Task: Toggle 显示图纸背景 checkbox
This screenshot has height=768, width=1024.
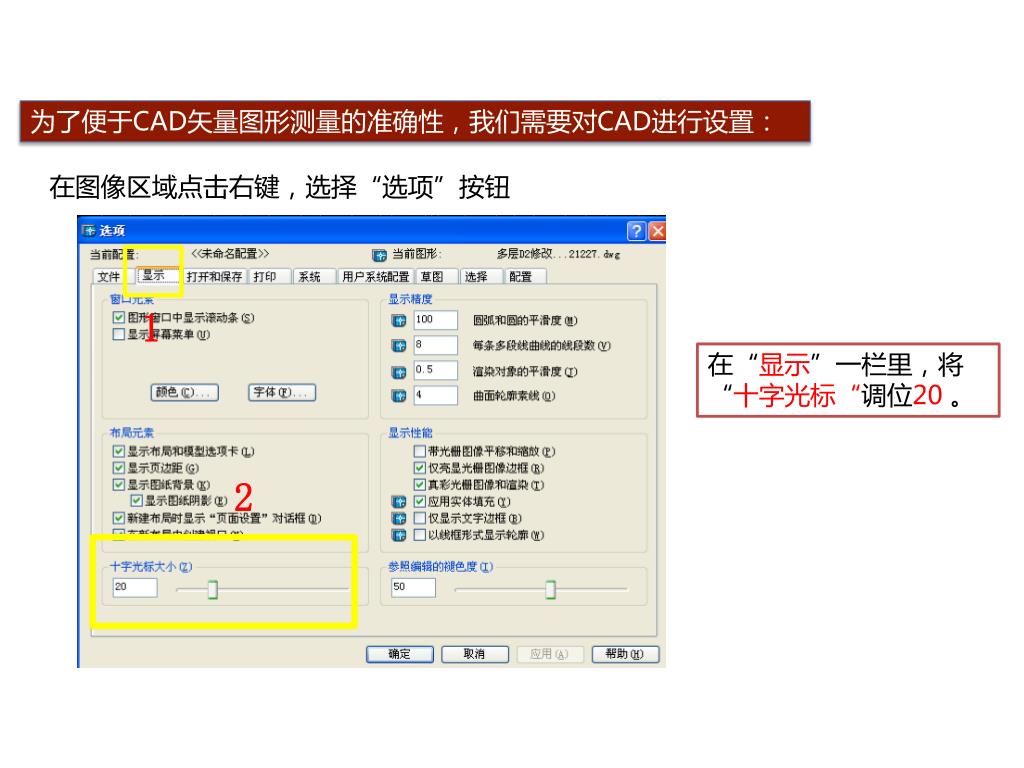Action: [x=118, y=485]
